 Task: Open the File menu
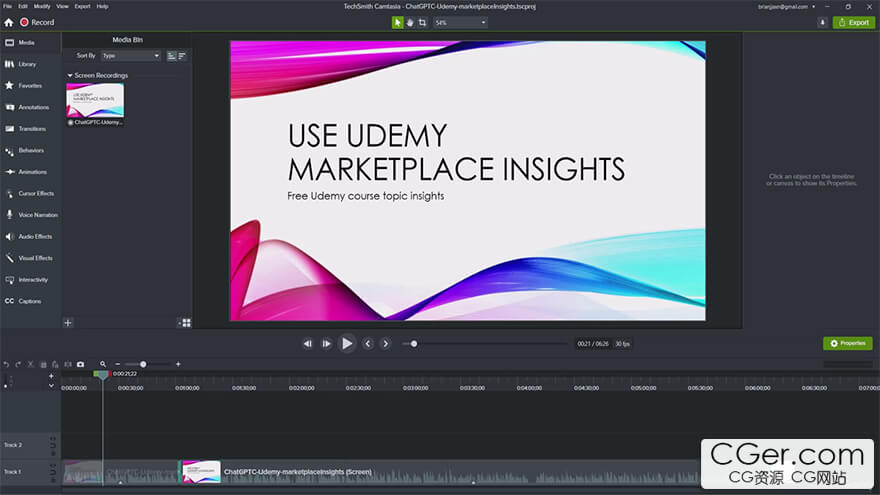point(7,6)
